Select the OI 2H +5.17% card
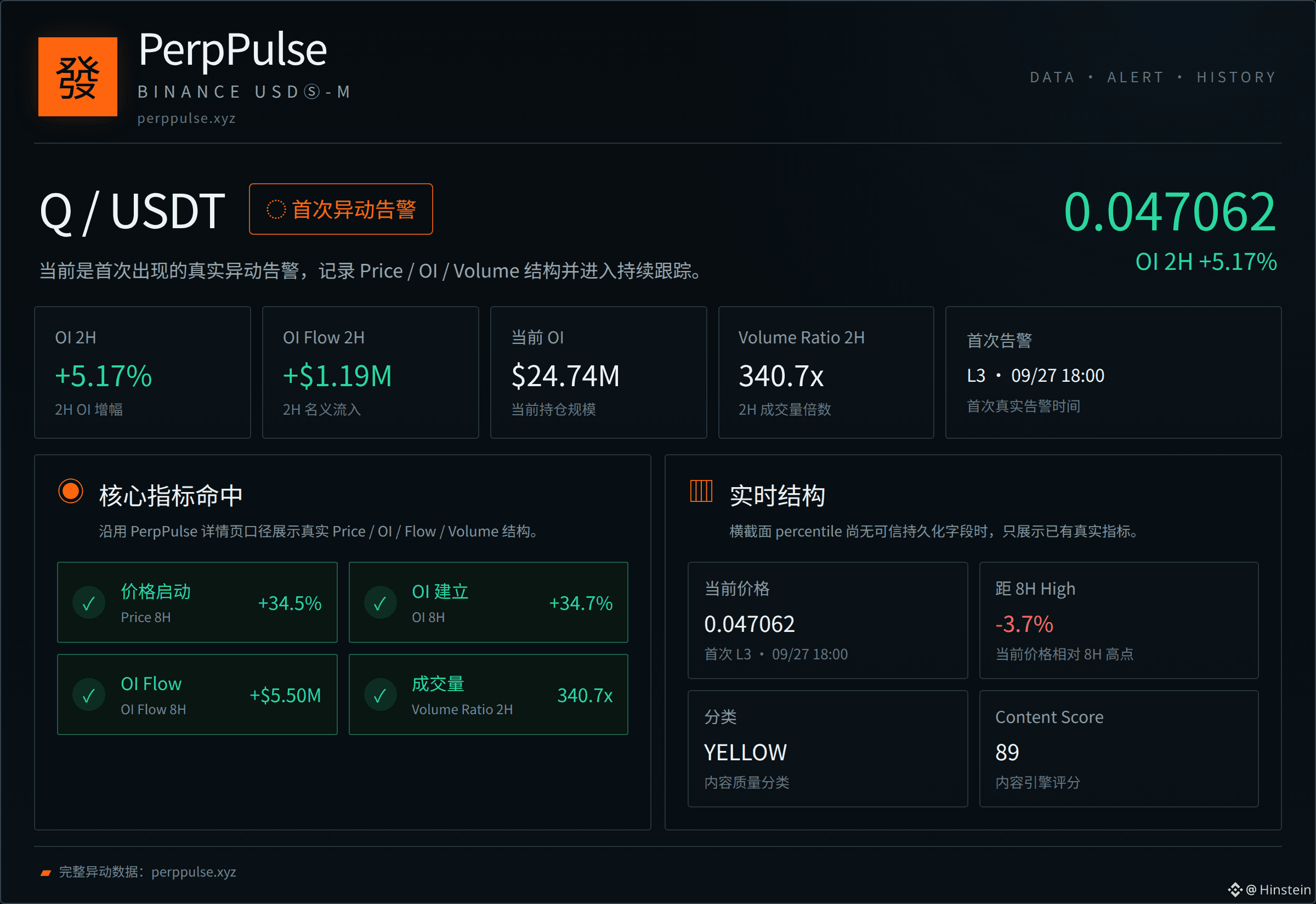This screenshot has height=904, width=1316. pos(143,372)
